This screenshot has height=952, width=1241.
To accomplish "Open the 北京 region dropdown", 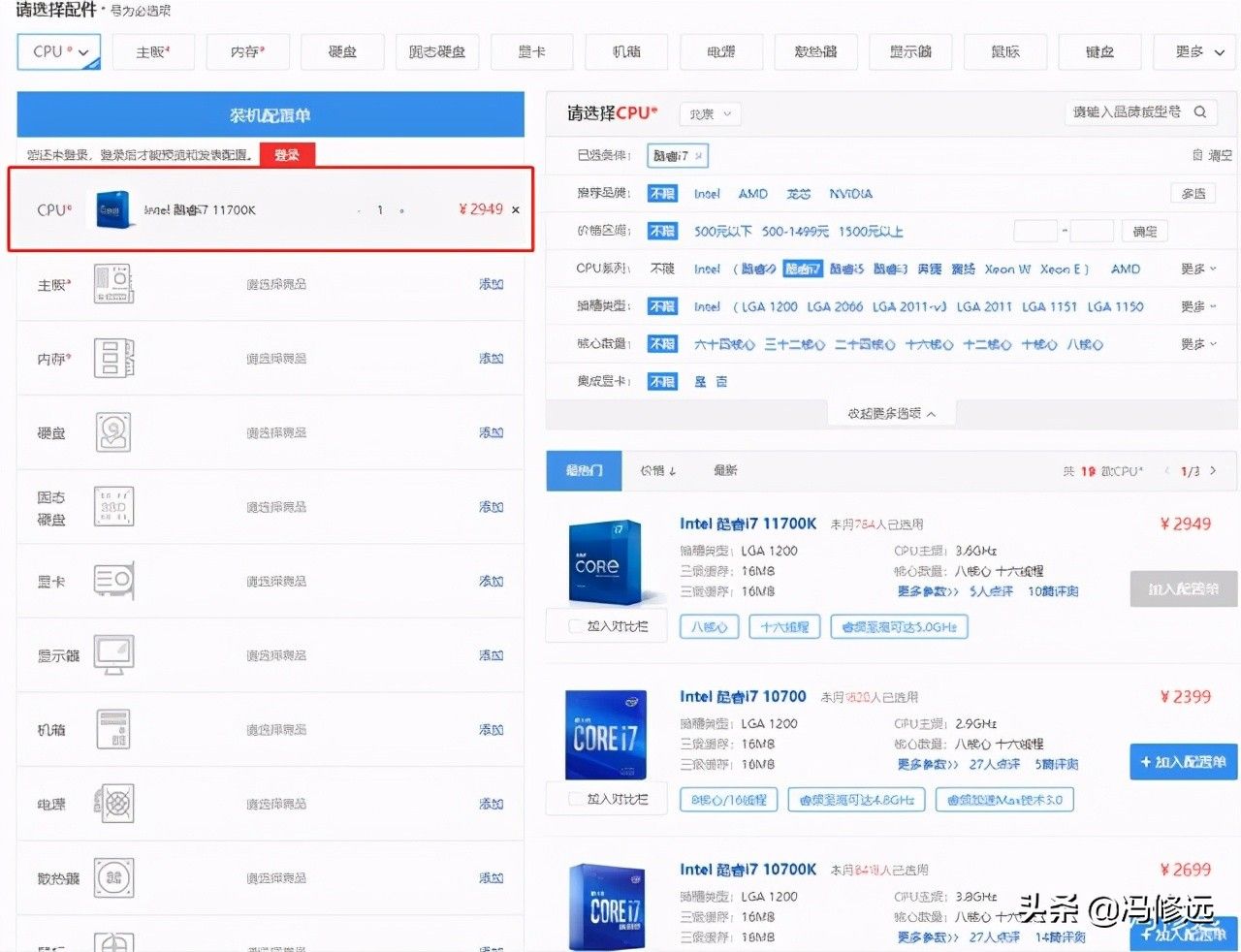I will pos(710,114).
